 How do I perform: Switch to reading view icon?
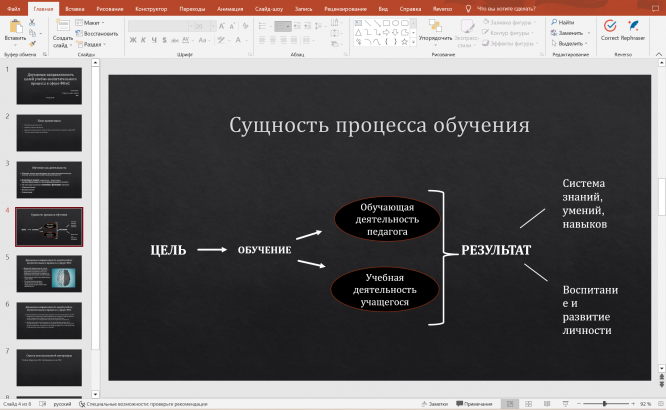(x=547, y=404)
